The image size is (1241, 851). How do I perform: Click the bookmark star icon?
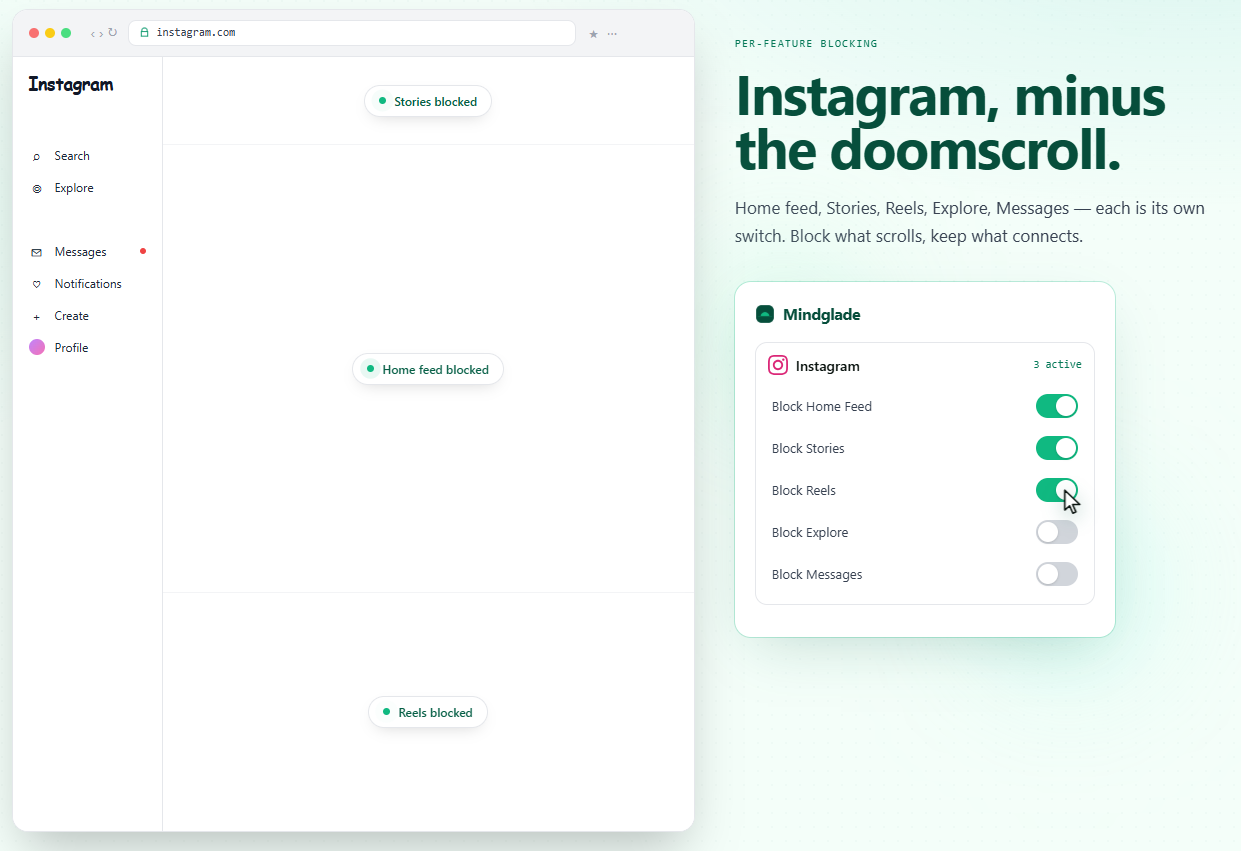pos(593,34)
